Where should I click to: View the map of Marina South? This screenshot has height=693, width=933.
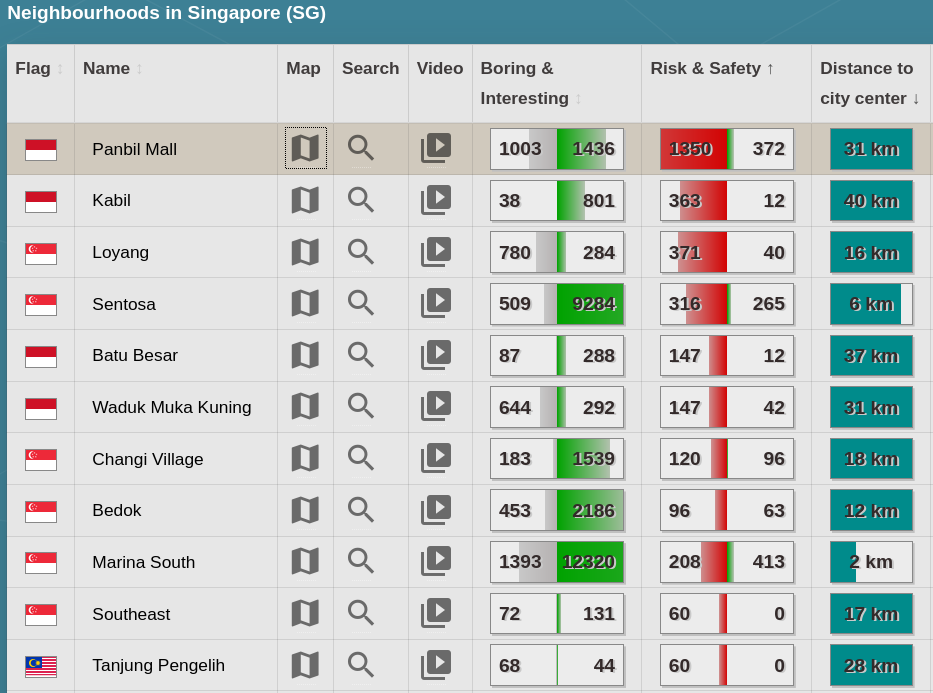coord(305,561)
